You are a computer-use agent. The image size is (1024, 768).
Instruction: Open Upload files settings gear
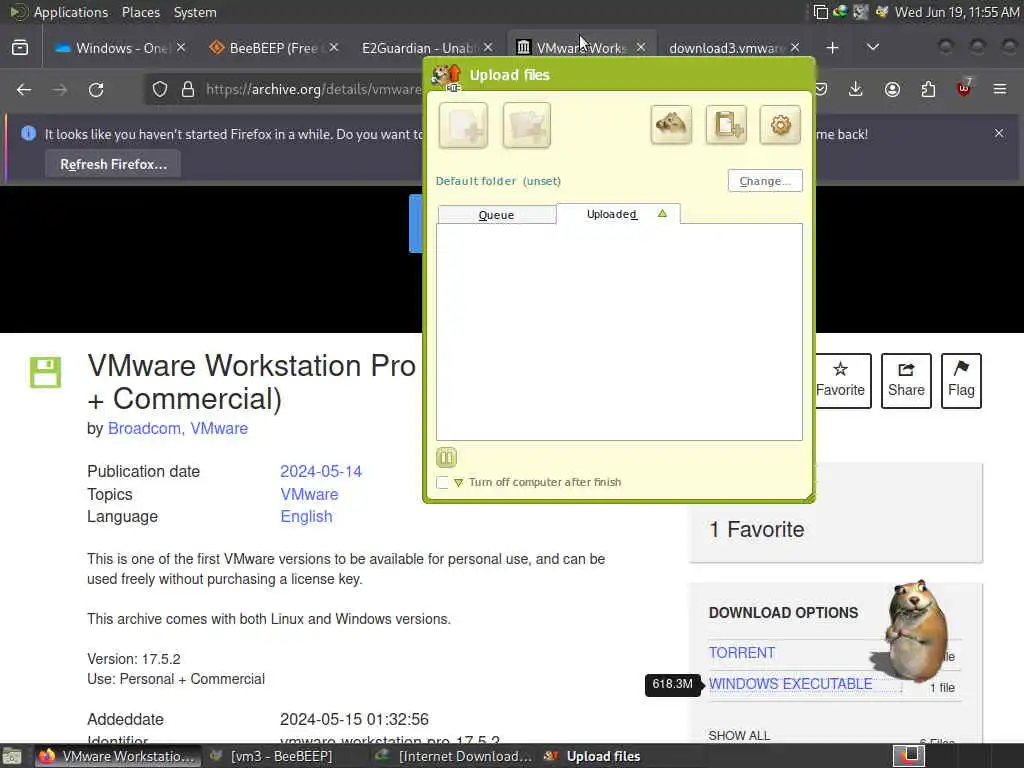pyautogui.click(x=780, y=125)
